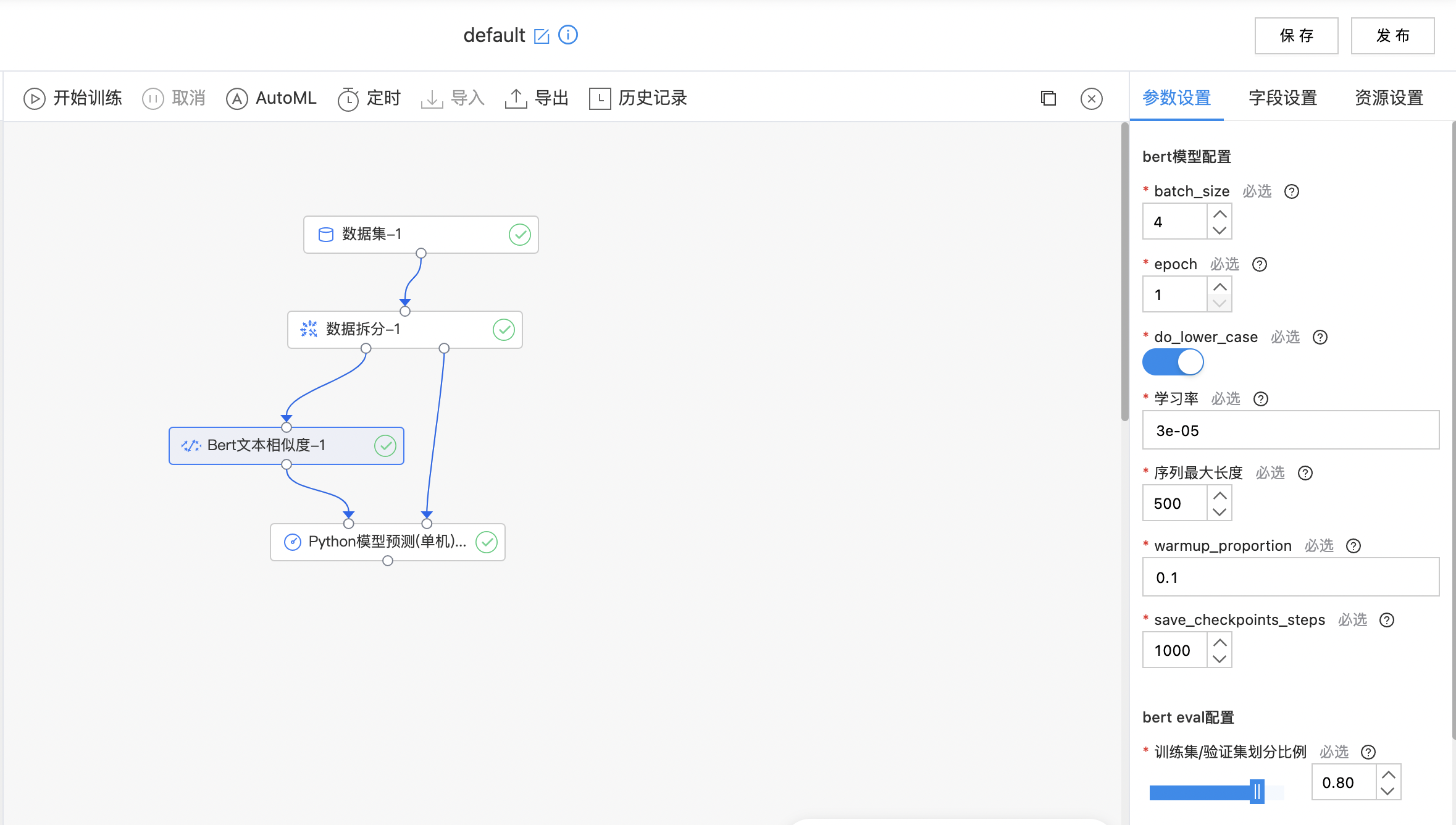Click the 导出 export icon

click(516, 98)
